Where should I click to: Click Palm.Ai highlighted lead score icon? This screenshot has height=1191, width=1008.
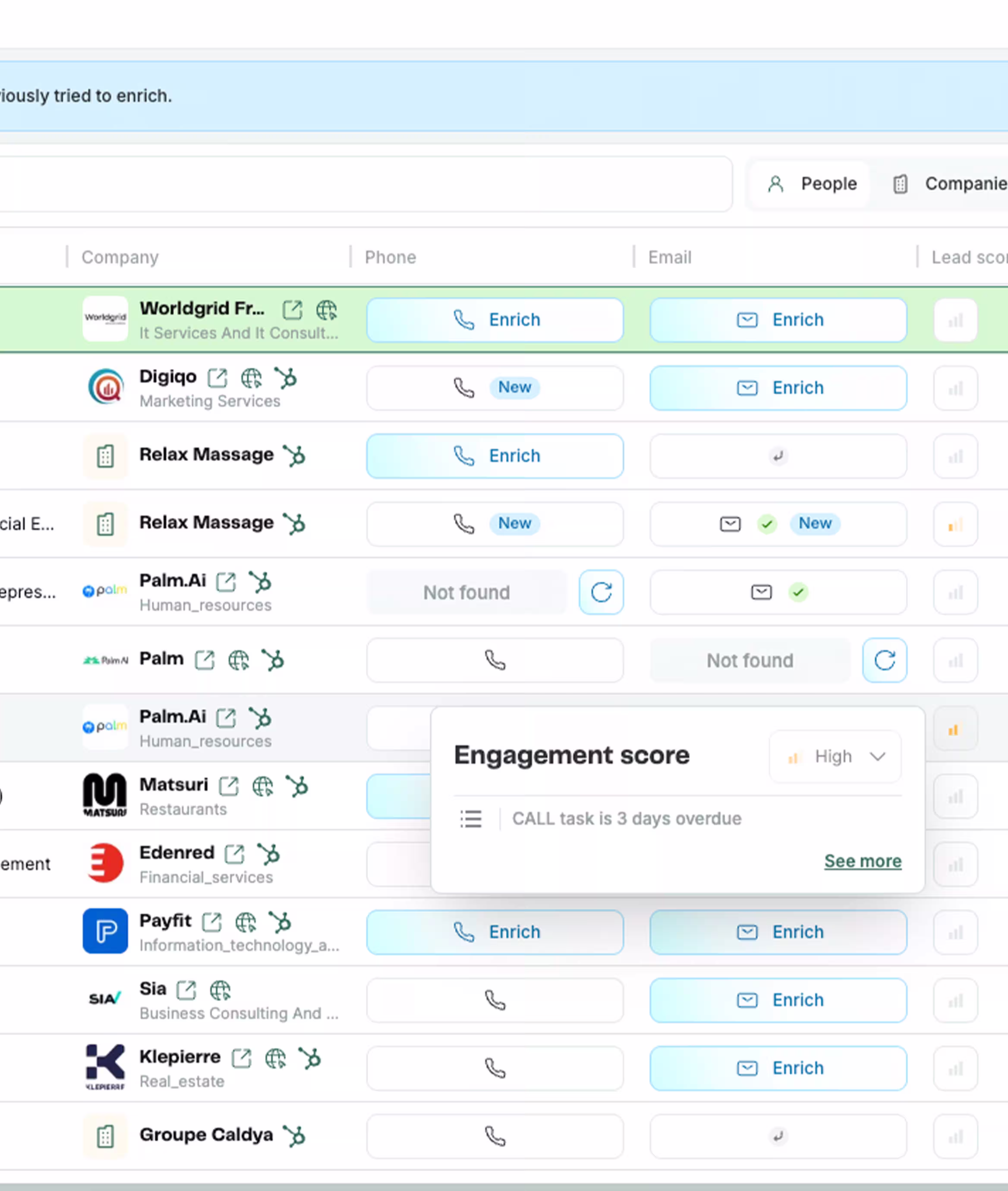955,729
